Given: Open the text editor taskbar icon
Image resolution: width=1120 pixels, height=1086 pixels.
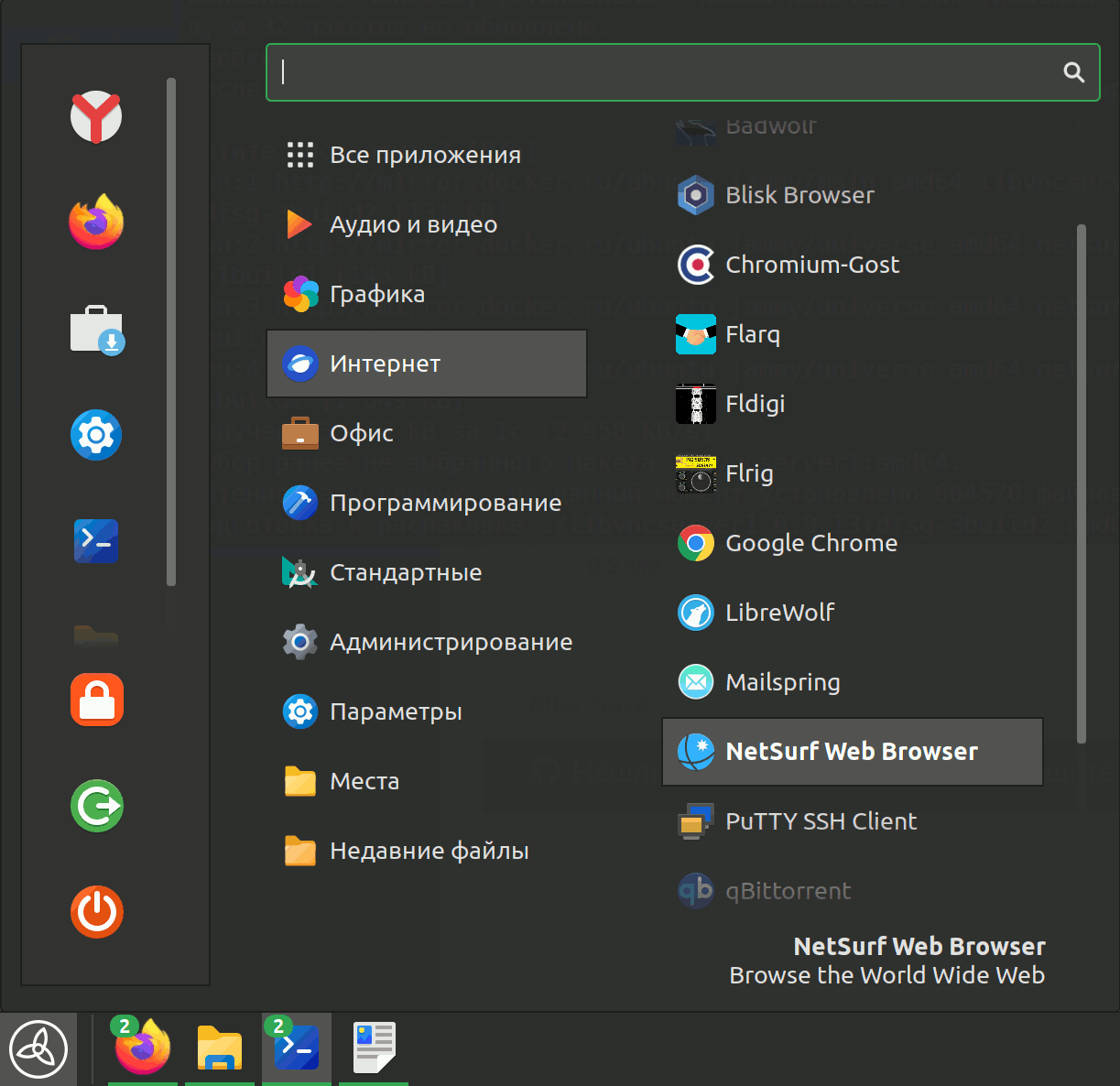Looking at the screenshot, I should (x=374, y=1048).
